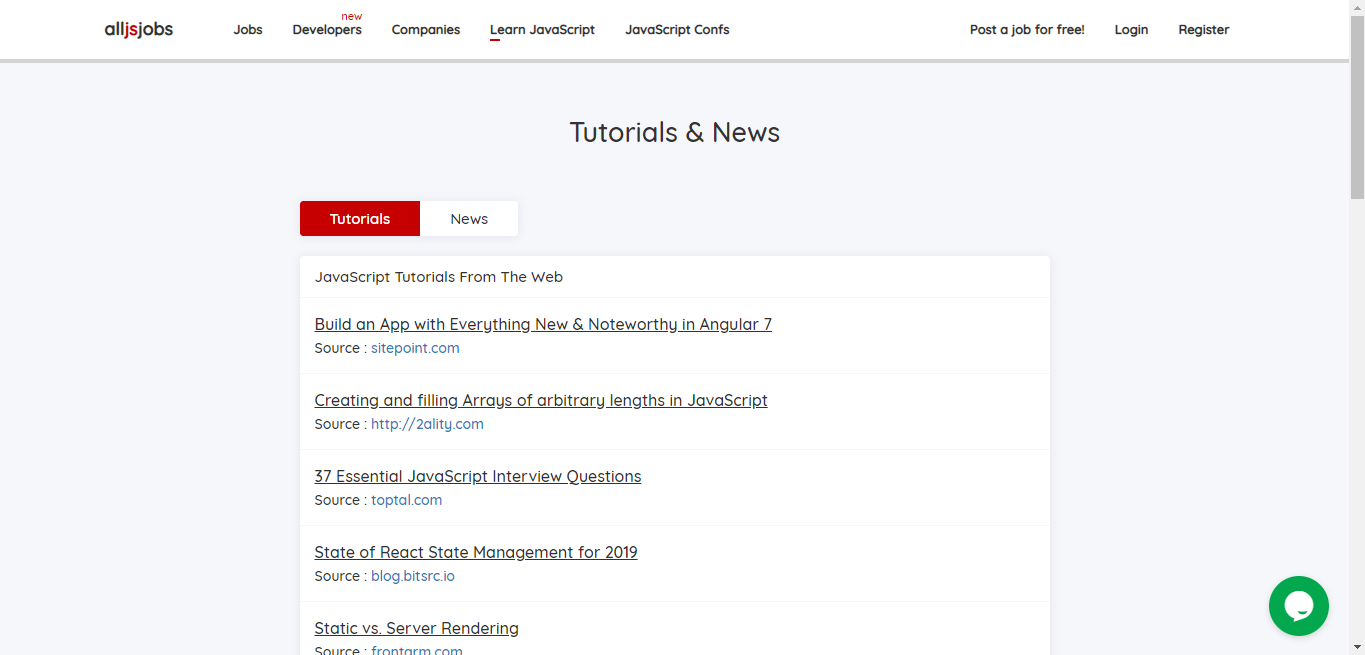Select the Tutorials tab
This screenshot has width=1365, height=655.
359,218
